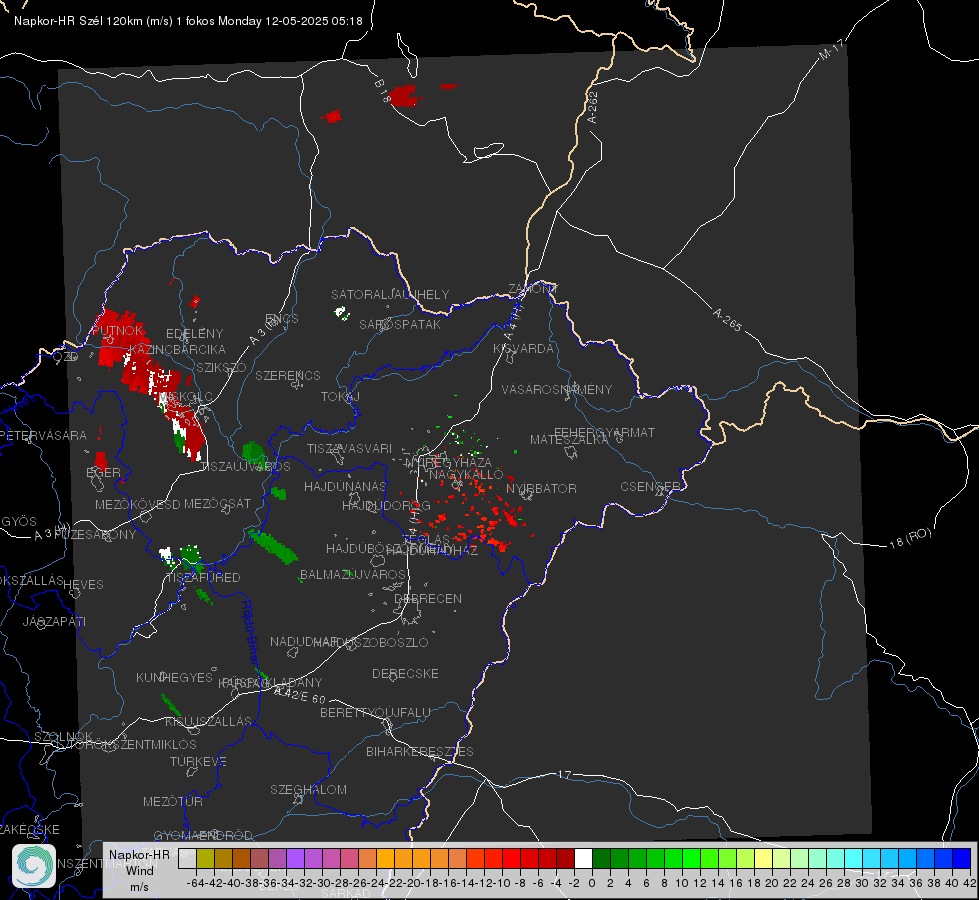Click the KISÚJSZÁLLÁS city label
979x900 pixels.
(209, 721)
